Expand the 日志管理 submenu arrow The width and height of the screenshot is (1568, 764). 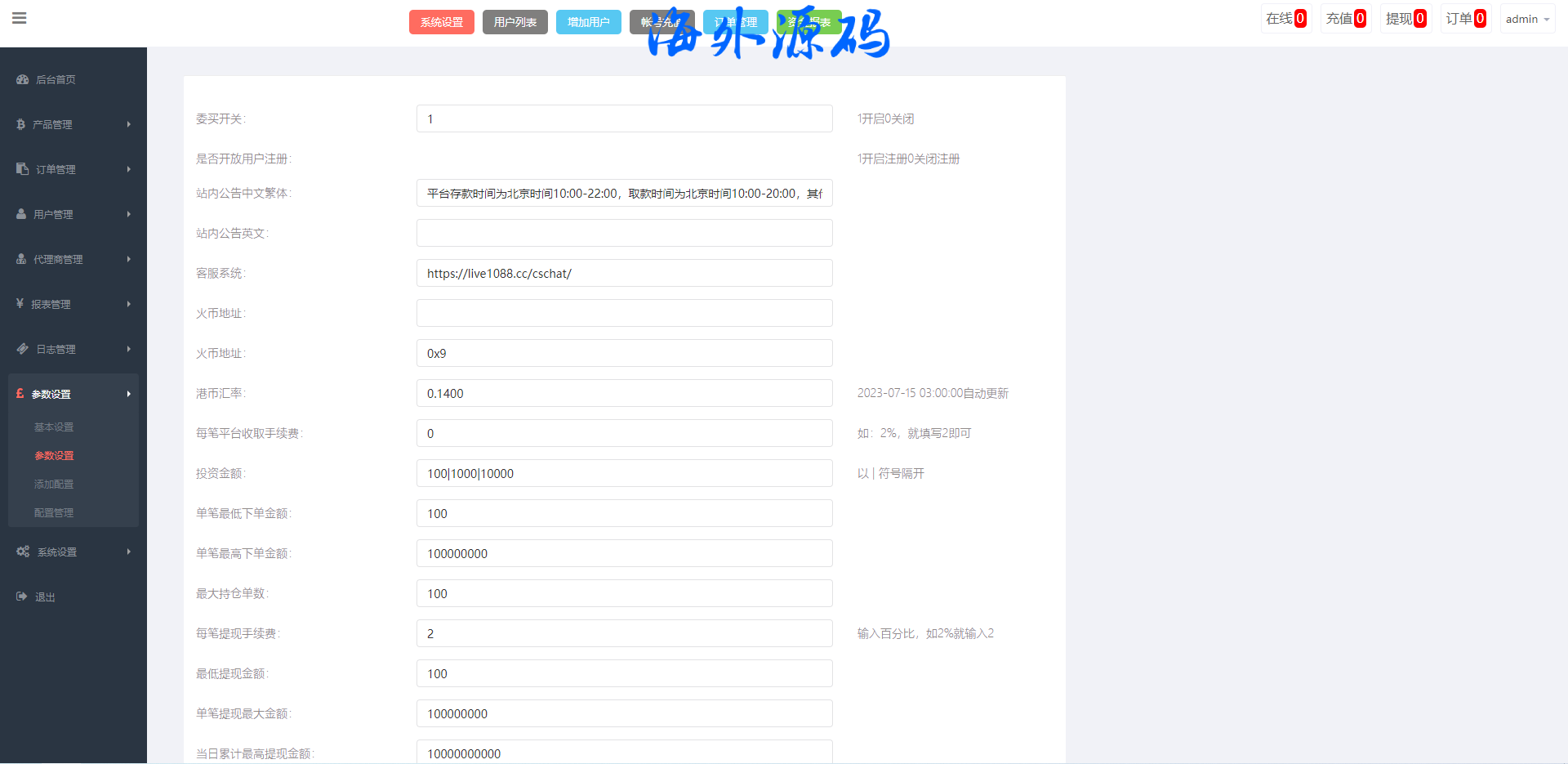[x=128, y=349]
